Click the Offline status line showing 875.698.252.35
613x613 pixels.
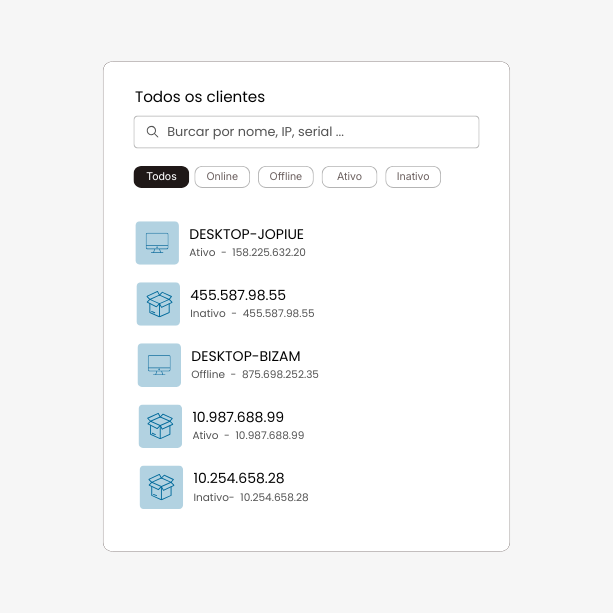[255, 375]
